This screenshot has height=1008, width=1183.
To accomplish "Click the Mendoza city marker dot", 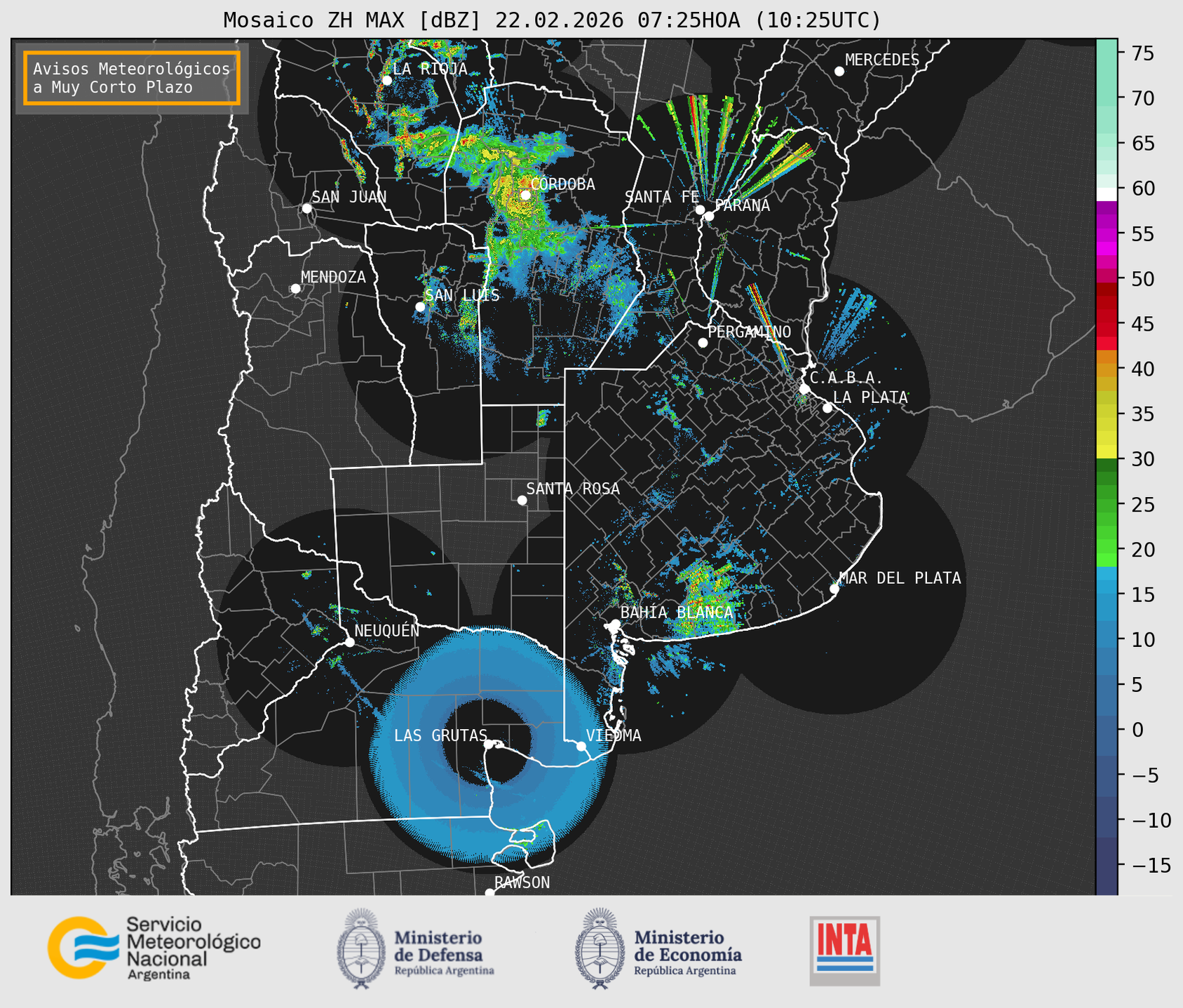I will pos(295,289).
